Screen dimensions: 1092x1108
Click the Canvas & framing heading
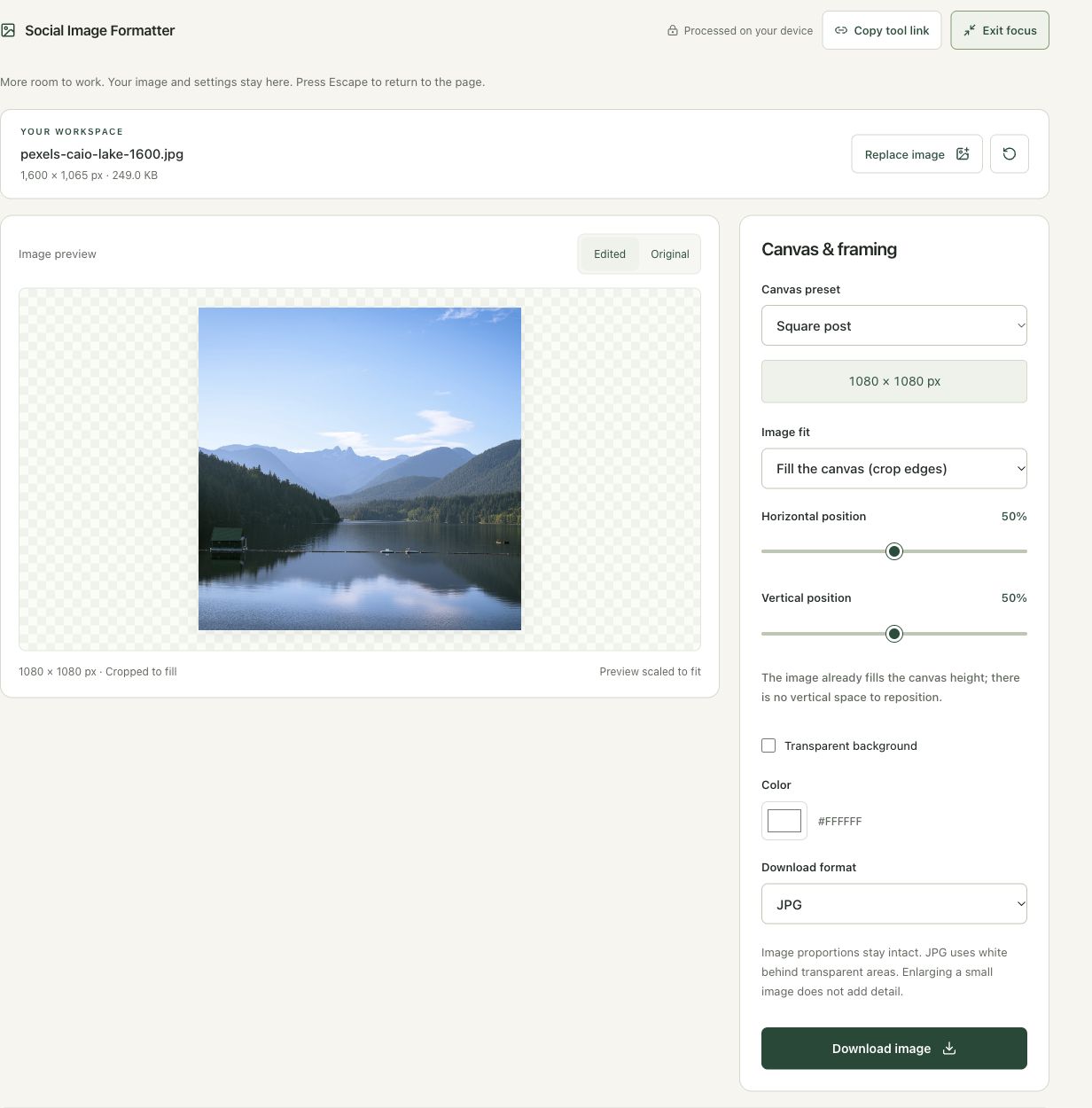[x=829, y=249]
